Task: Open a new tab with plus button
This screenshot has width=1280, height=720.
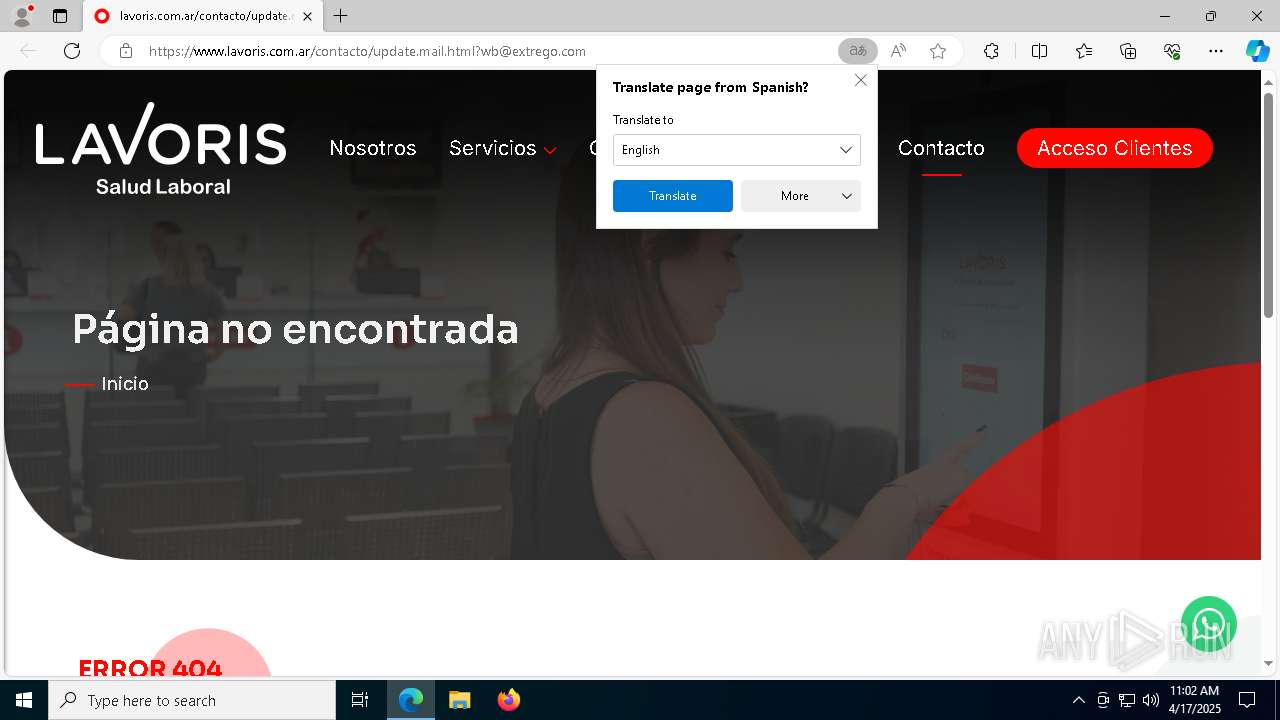Action: (341, 16)
